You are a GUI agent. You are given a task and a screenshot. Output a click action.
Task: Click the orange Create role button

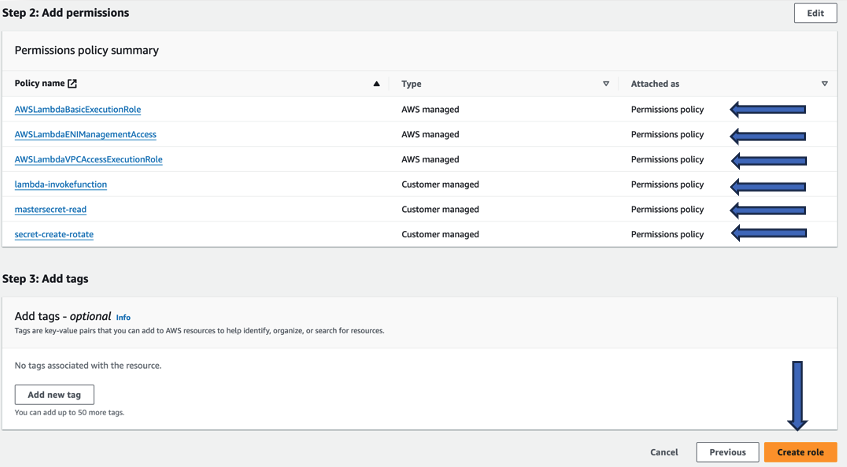point(801,452)
